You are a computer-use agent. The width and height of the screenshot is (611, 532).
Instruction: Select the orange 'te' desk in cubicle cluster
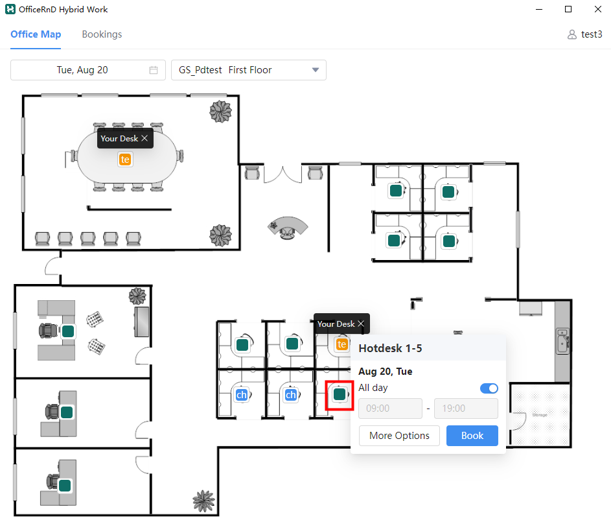pyautogui.click(x=342, y=344)
